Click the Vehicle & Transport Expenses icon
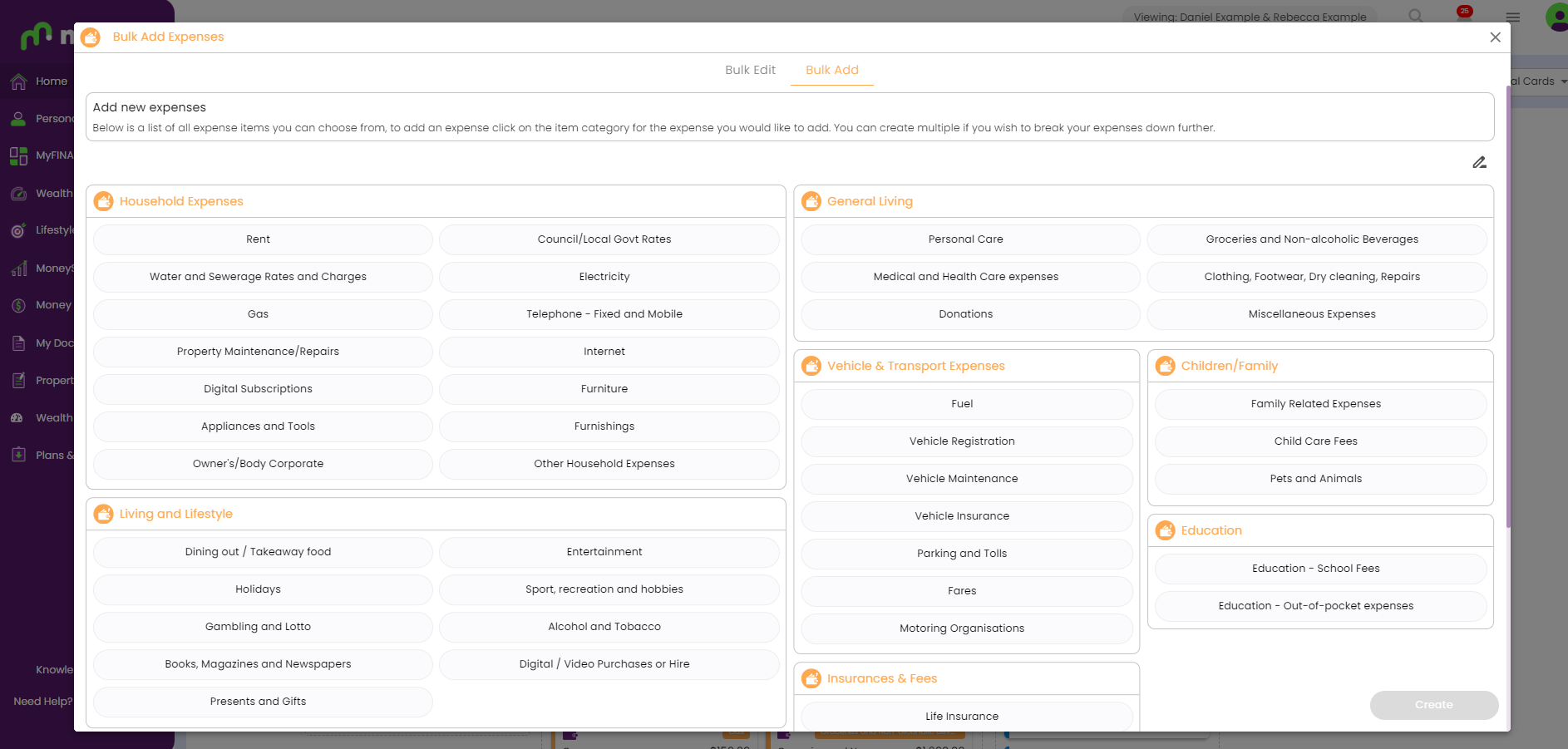This screenshot has height=749, width=1568. [x=811, y=366]
